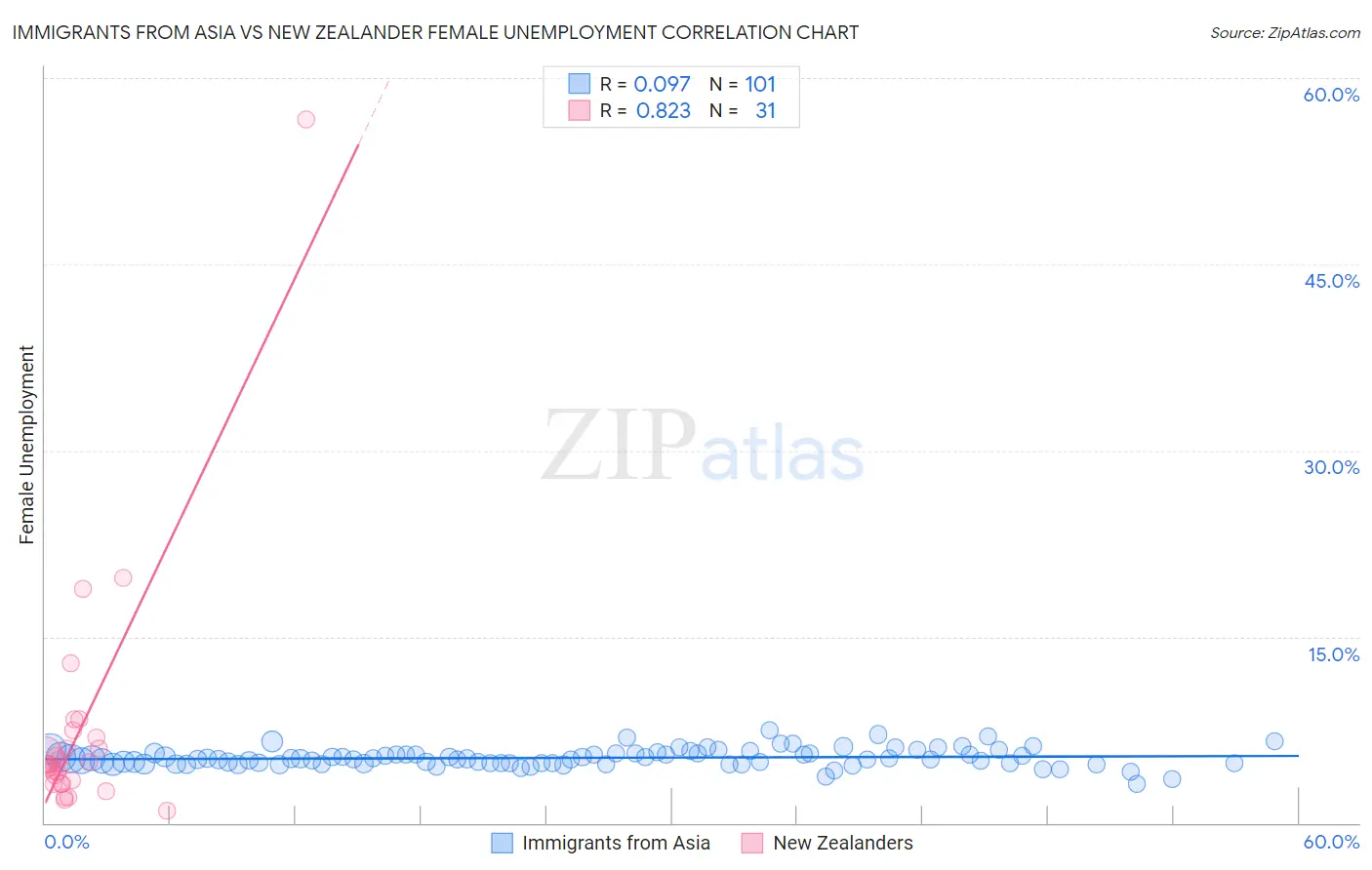Select the Immigrants from Asia legend label
This screenshot has height=870, width=1372.
click(x=616, y=843)
